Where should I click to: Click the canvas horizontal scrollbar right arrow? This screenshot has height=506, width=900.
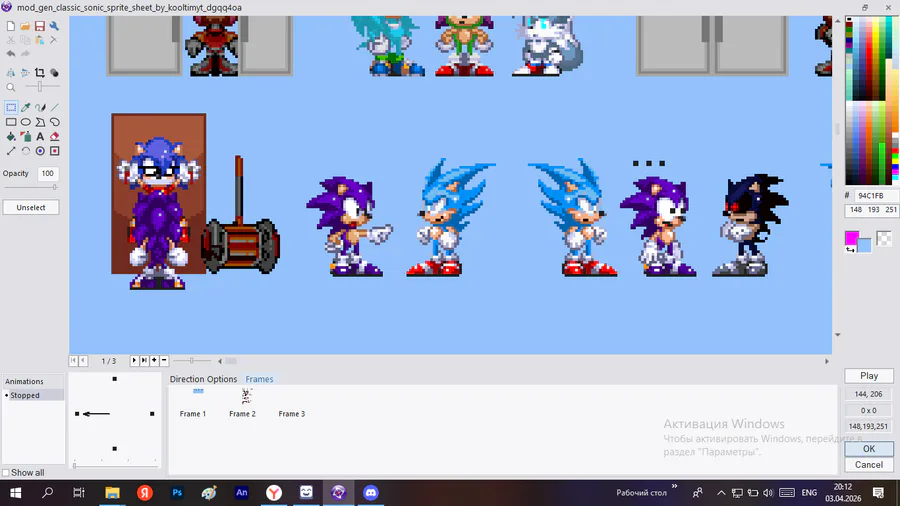(x=827, y=361)
